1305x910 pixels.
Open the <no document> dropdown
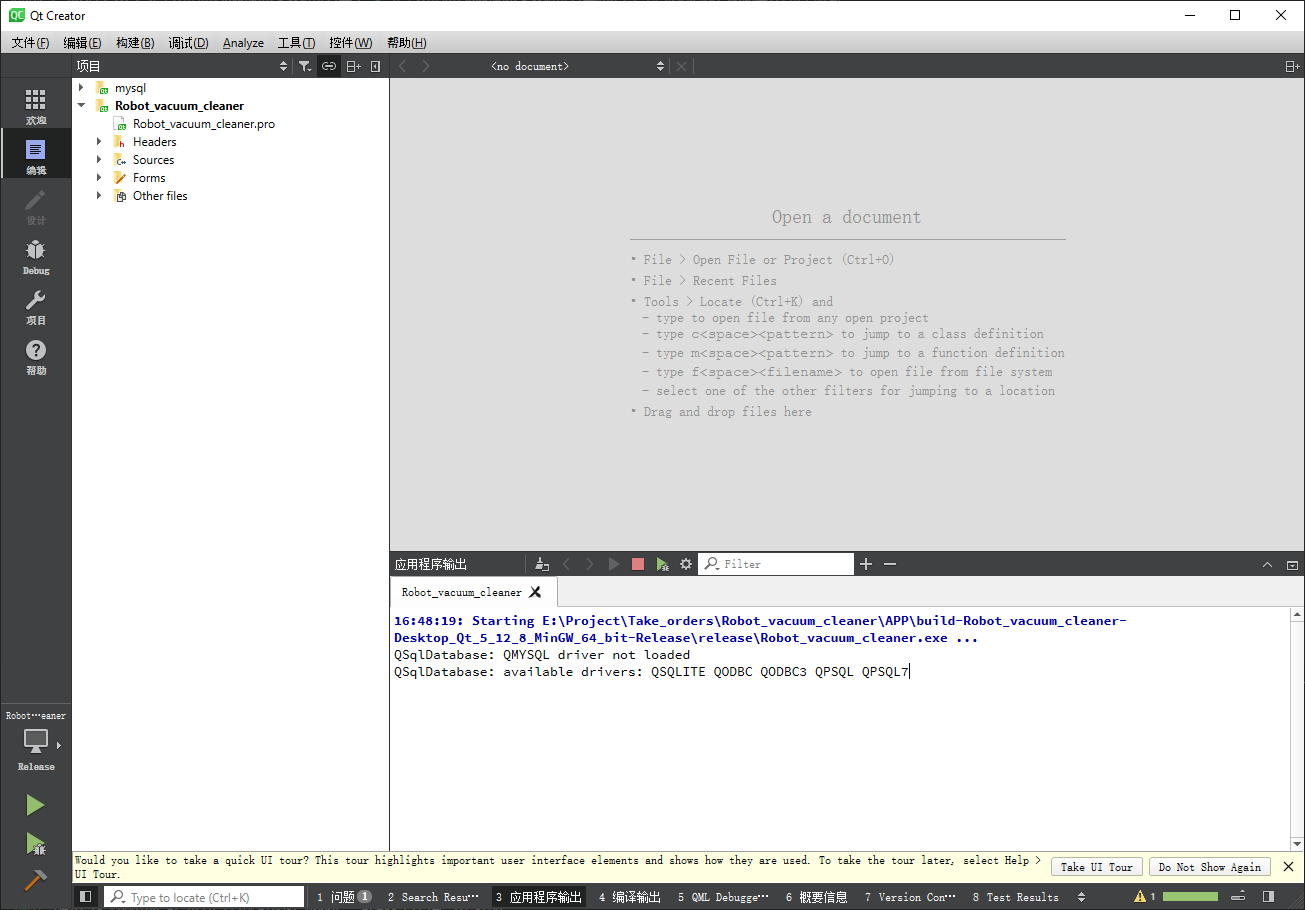pyautogui.click(x=577, y=66)
